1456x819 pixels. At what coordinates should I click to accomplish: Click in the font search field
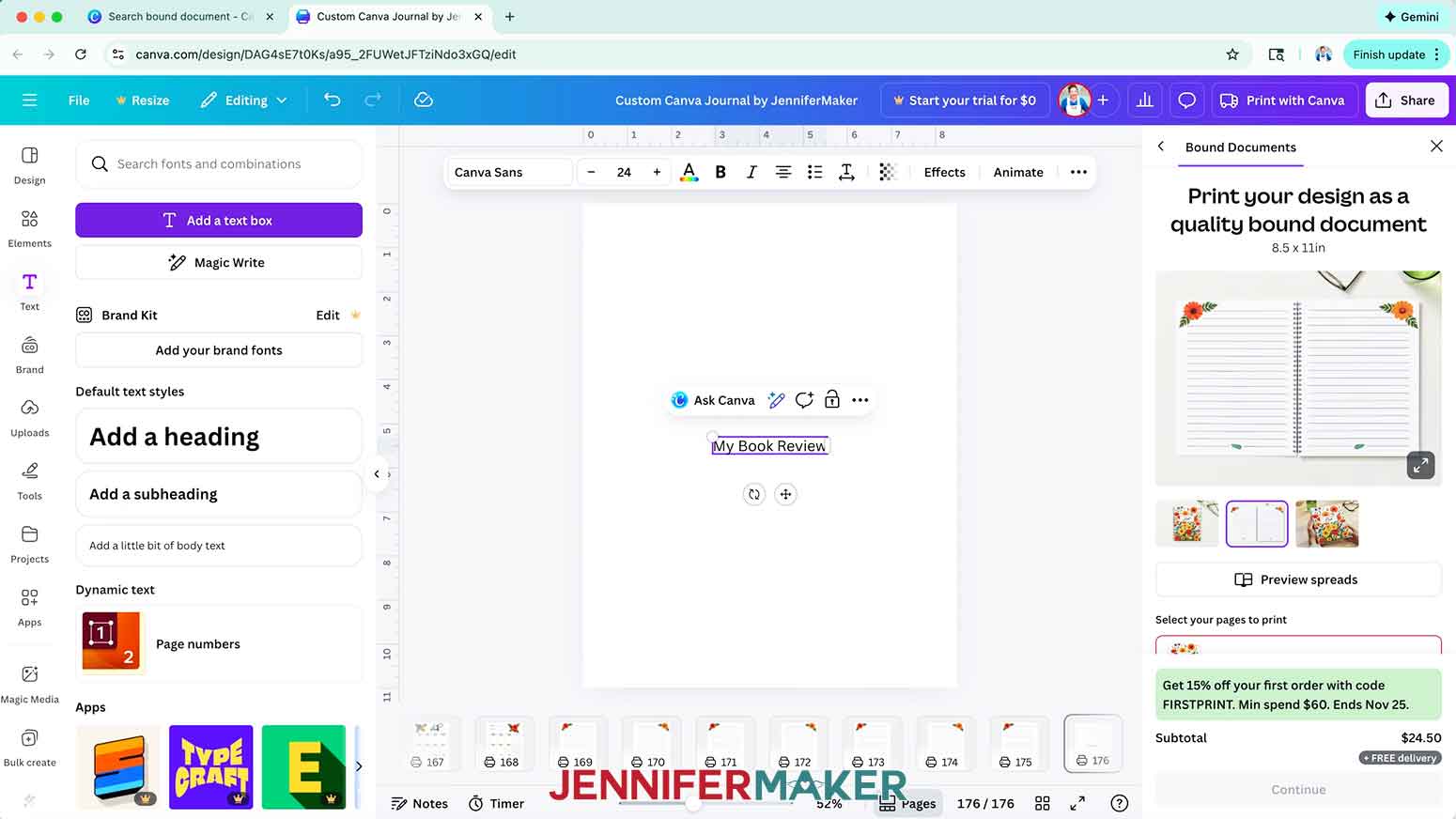219,163
